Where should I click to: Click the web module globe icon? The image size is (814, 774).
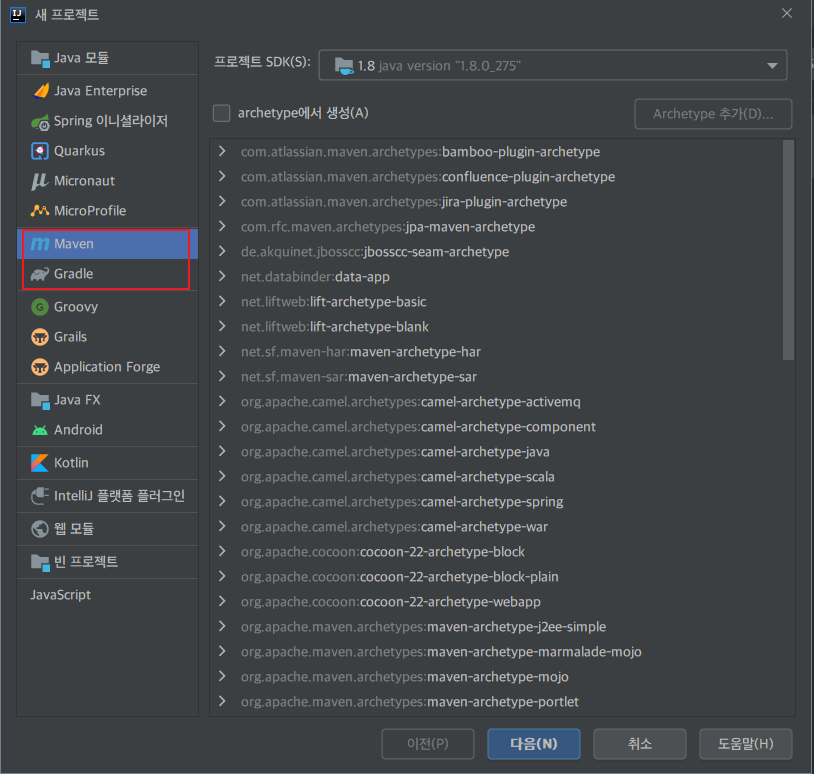(40, 529)
